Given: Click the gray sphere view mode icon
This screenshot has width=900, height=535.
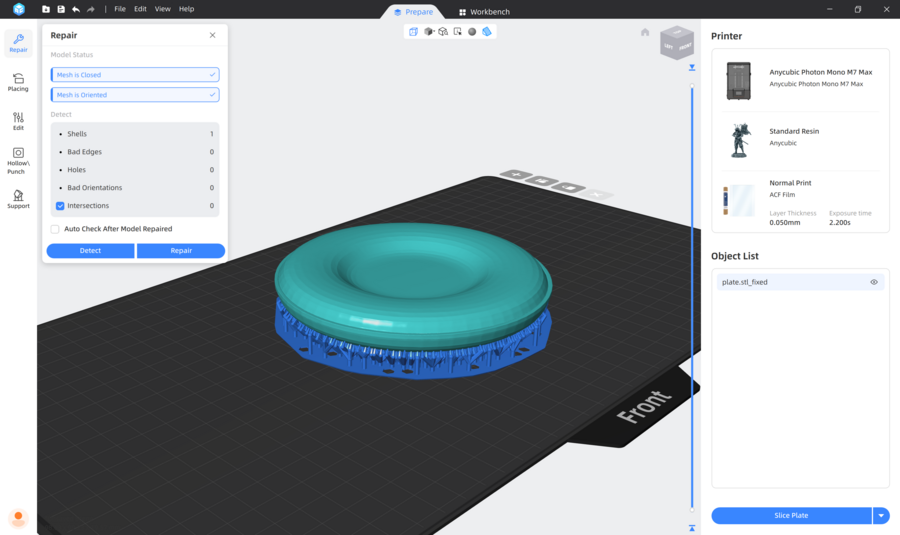Looking at the screenshot, I should 472,32.
